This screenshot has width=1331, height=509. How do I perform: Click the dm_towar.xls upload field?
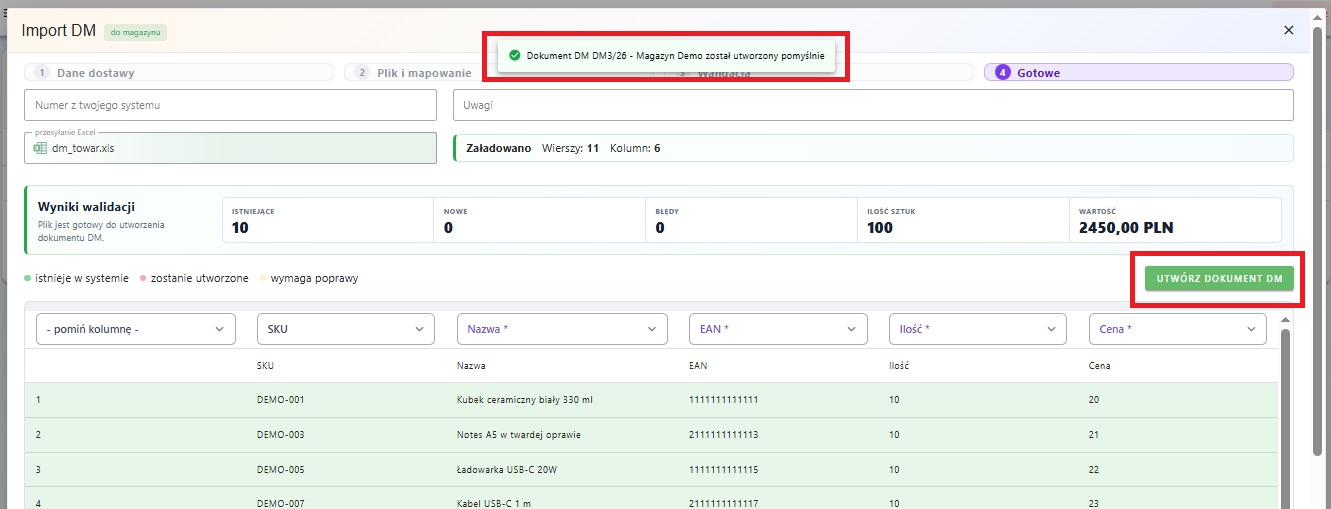point(230,148)
